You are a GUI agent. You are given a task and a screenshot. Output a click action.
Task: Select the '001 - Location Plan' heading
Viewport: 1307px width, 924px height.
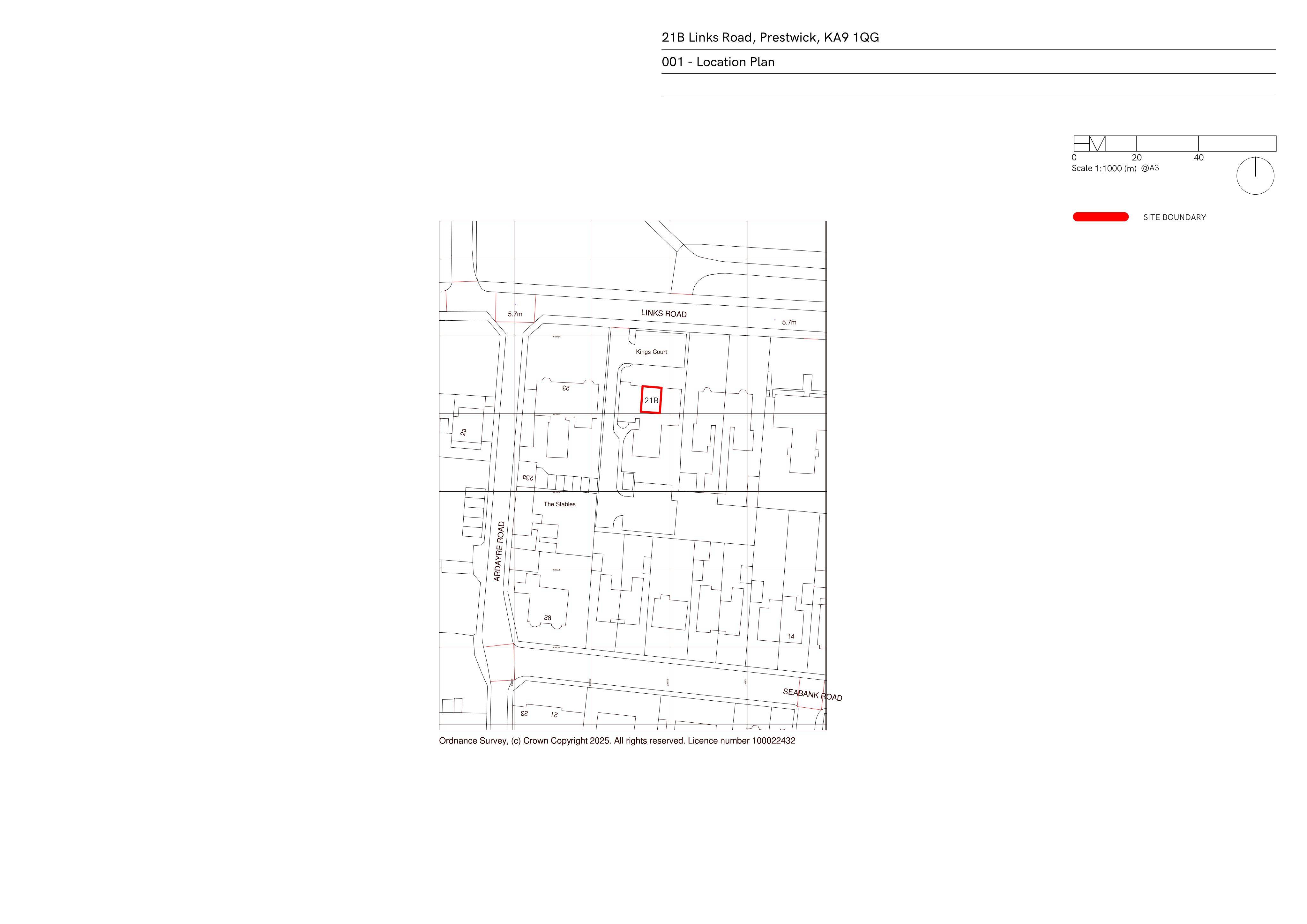(x=718, y=62)
